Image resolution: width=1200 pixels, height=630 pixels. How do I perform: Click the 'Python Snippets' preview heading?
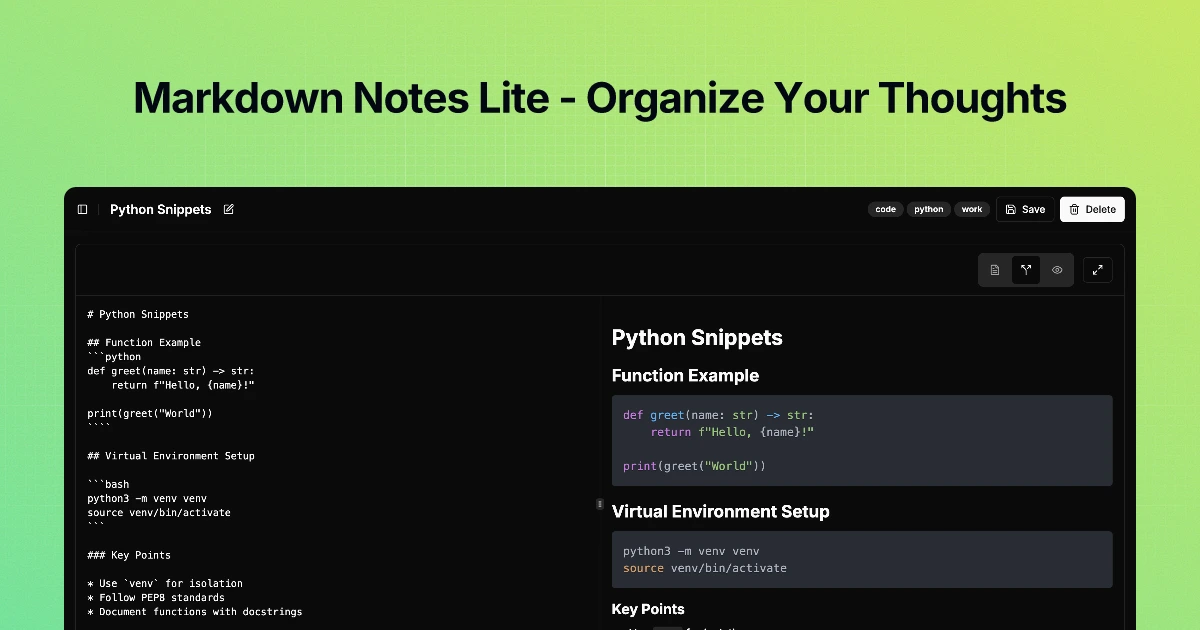[x=697, y=338]
